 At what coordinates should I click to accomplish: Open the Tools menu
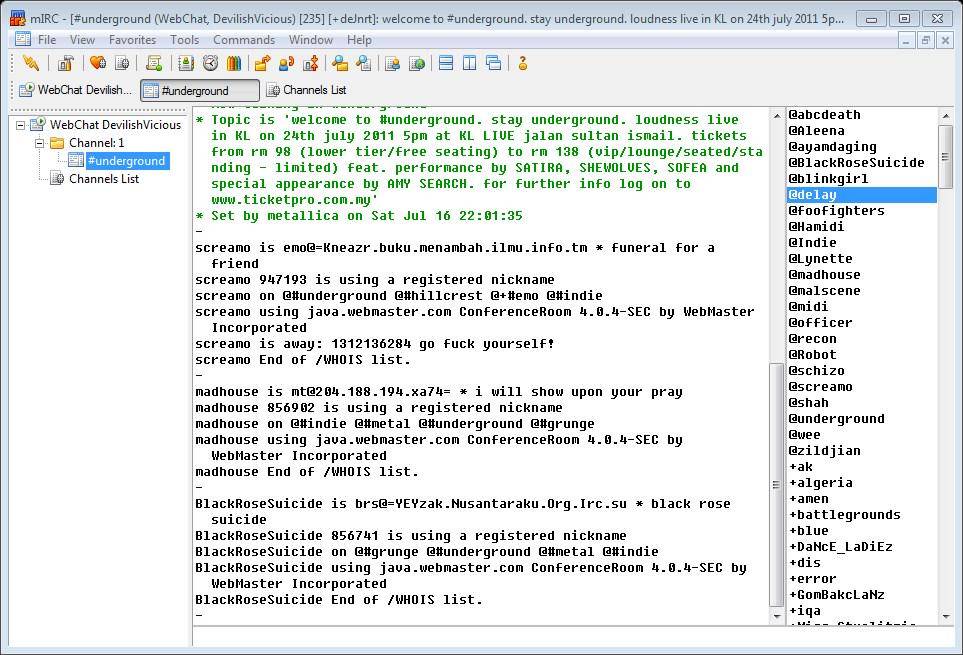pyautogui.click(x=184, y=40)
